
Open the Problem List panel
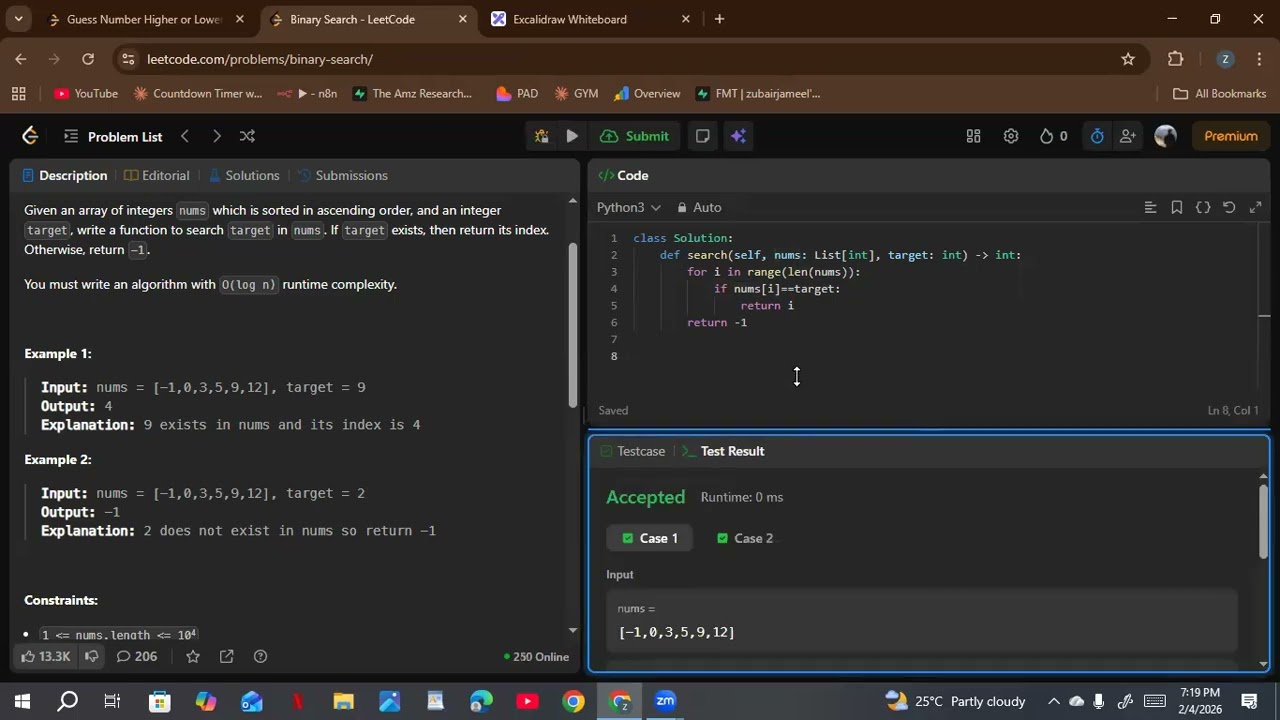click(113, 136)
